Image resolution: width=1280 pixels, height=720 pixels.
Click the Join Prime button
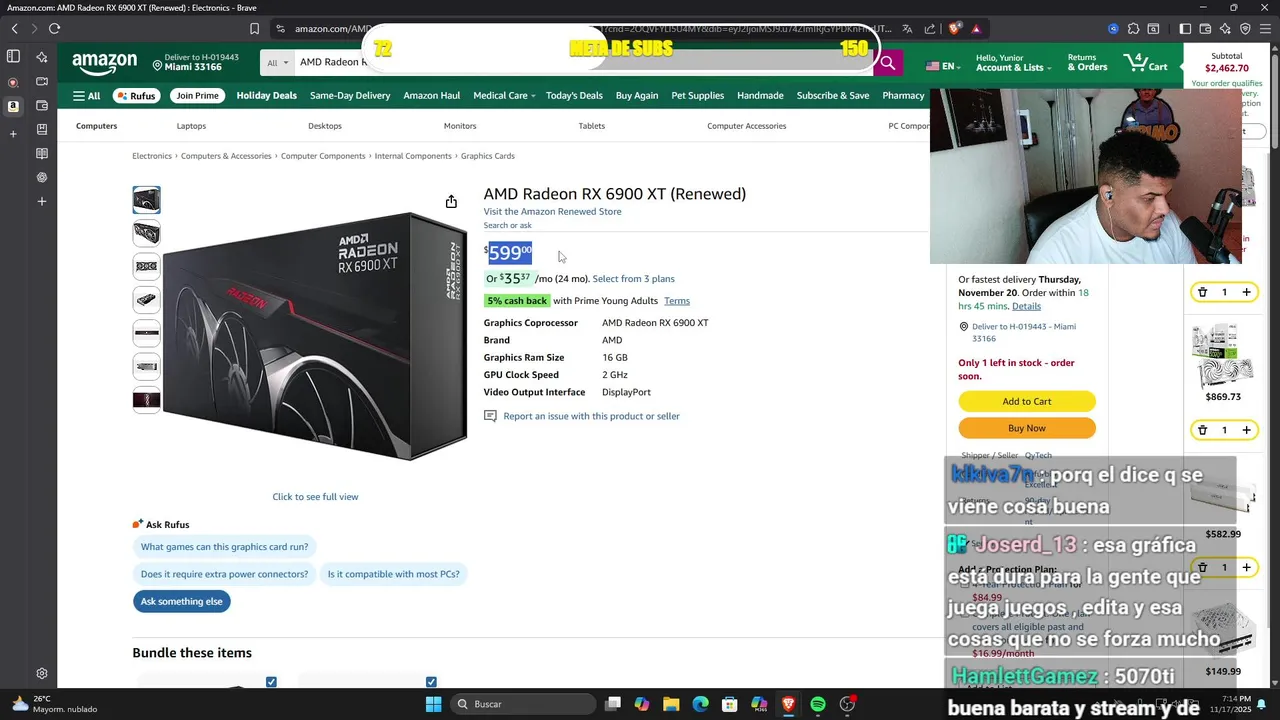pos(197,96)
